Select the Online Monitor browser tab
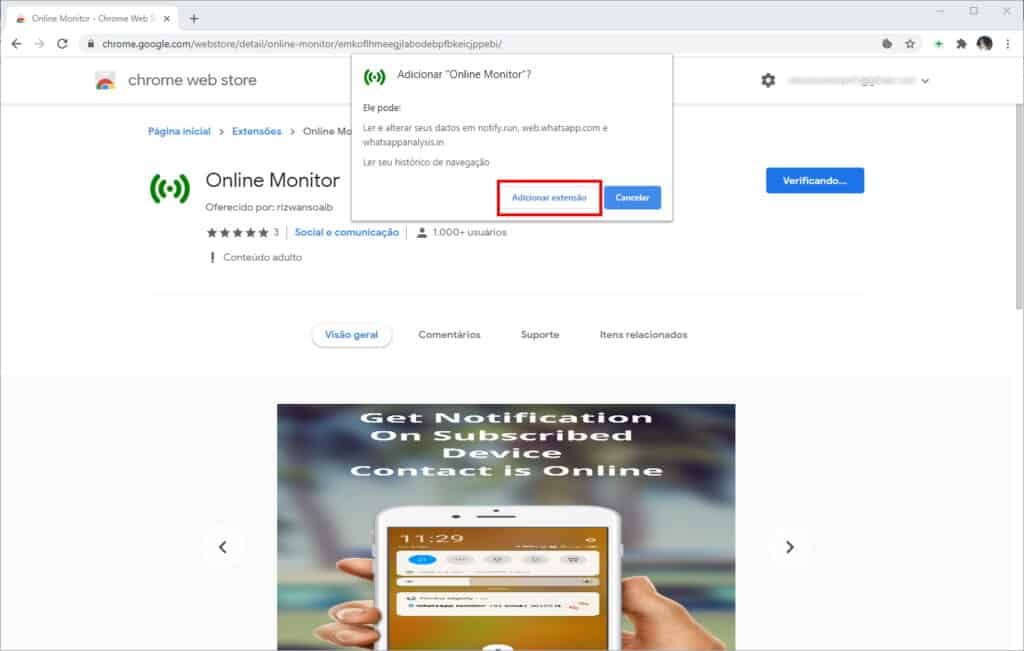The height and width of the screenshot is (651, 1024). click(x=91, y=18)
